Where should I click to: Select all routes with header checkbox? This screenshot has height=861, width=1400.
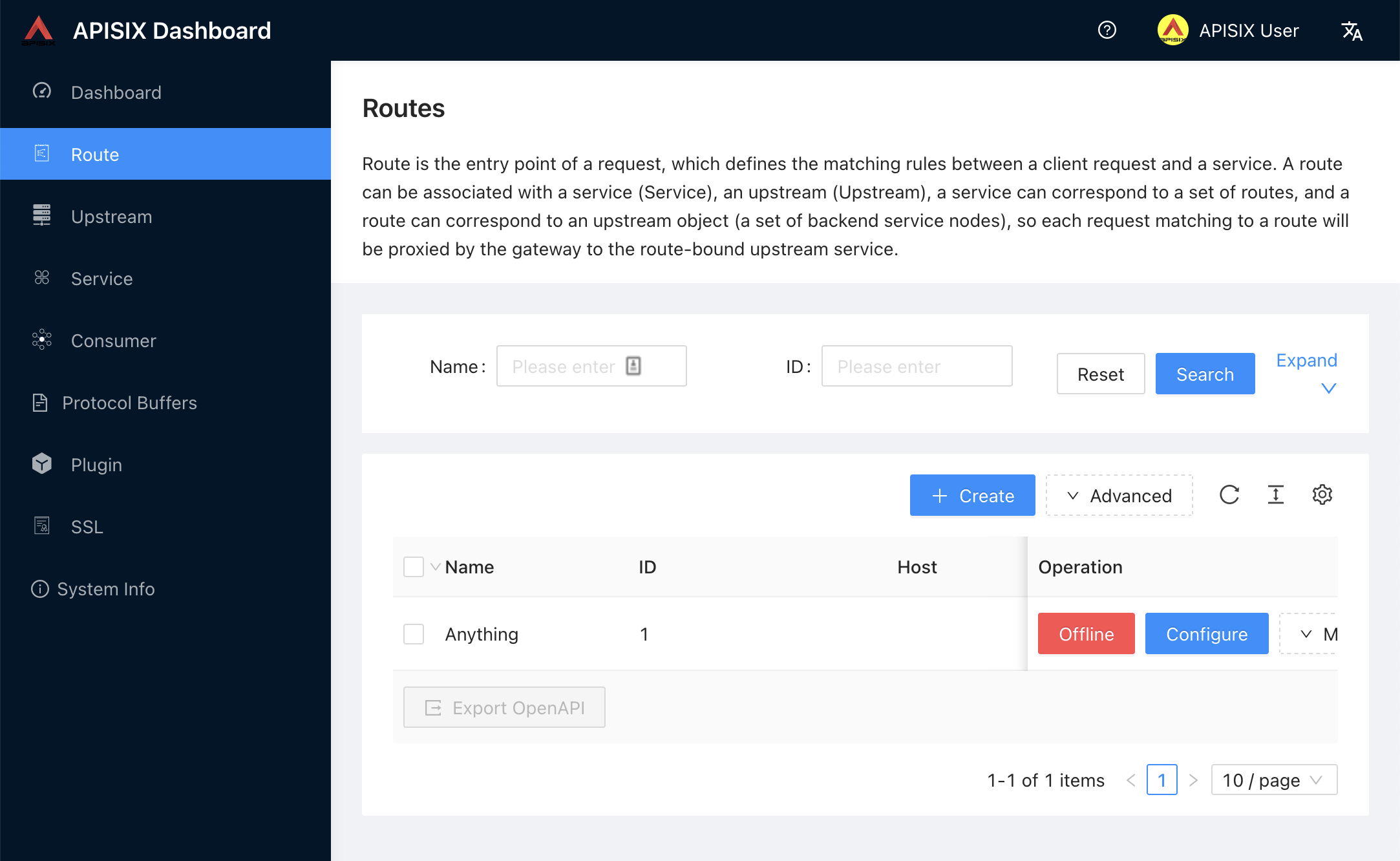(x=414, y=567)
